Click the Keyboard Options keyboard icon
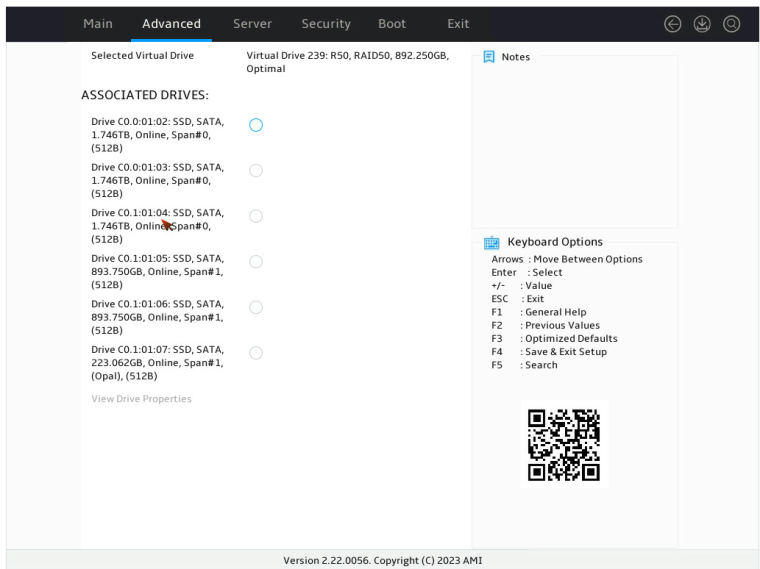The image size is (760, 569). (491, 242)
